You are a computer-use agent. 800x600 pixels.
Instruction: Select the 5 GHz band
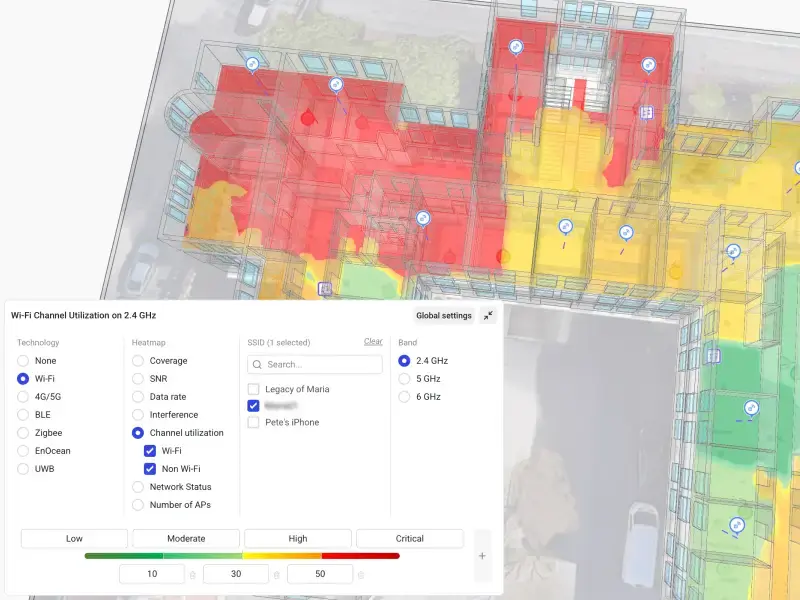tap(404, 379)
